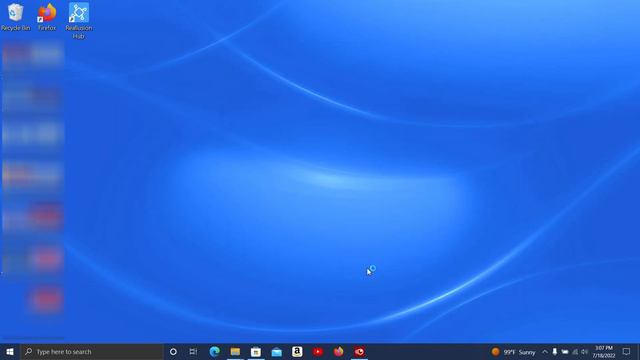640x360 pixels.
Task: Launch Firefox from the taskbar
Action: pos(338,351)
